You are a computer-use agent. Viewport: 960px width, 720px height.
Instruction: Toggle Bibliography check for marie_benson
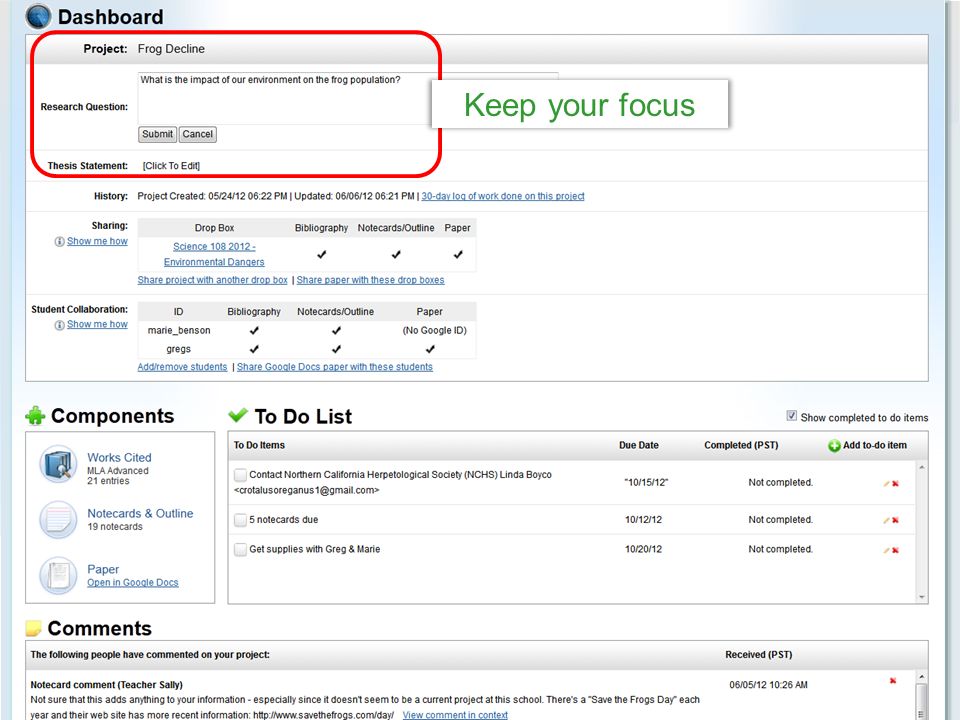pyautogui.click(x=254, y=331)
